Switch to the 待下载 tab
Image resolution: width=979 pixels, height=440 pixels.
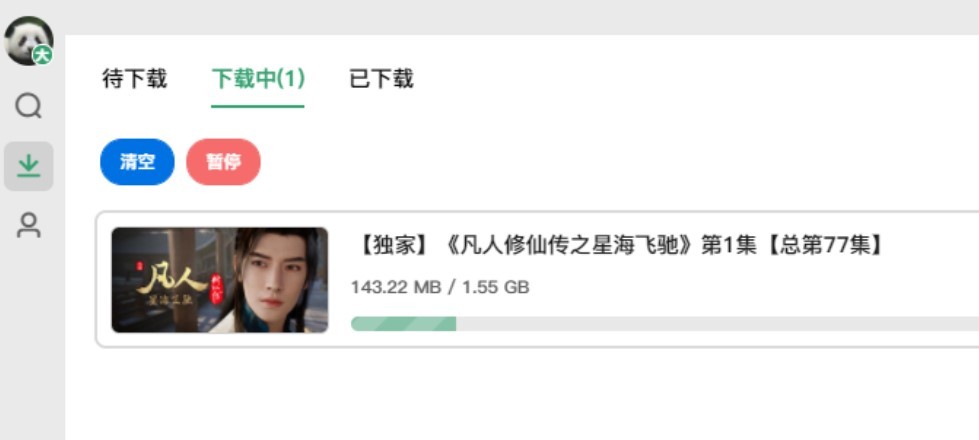[x=134, y=79]
